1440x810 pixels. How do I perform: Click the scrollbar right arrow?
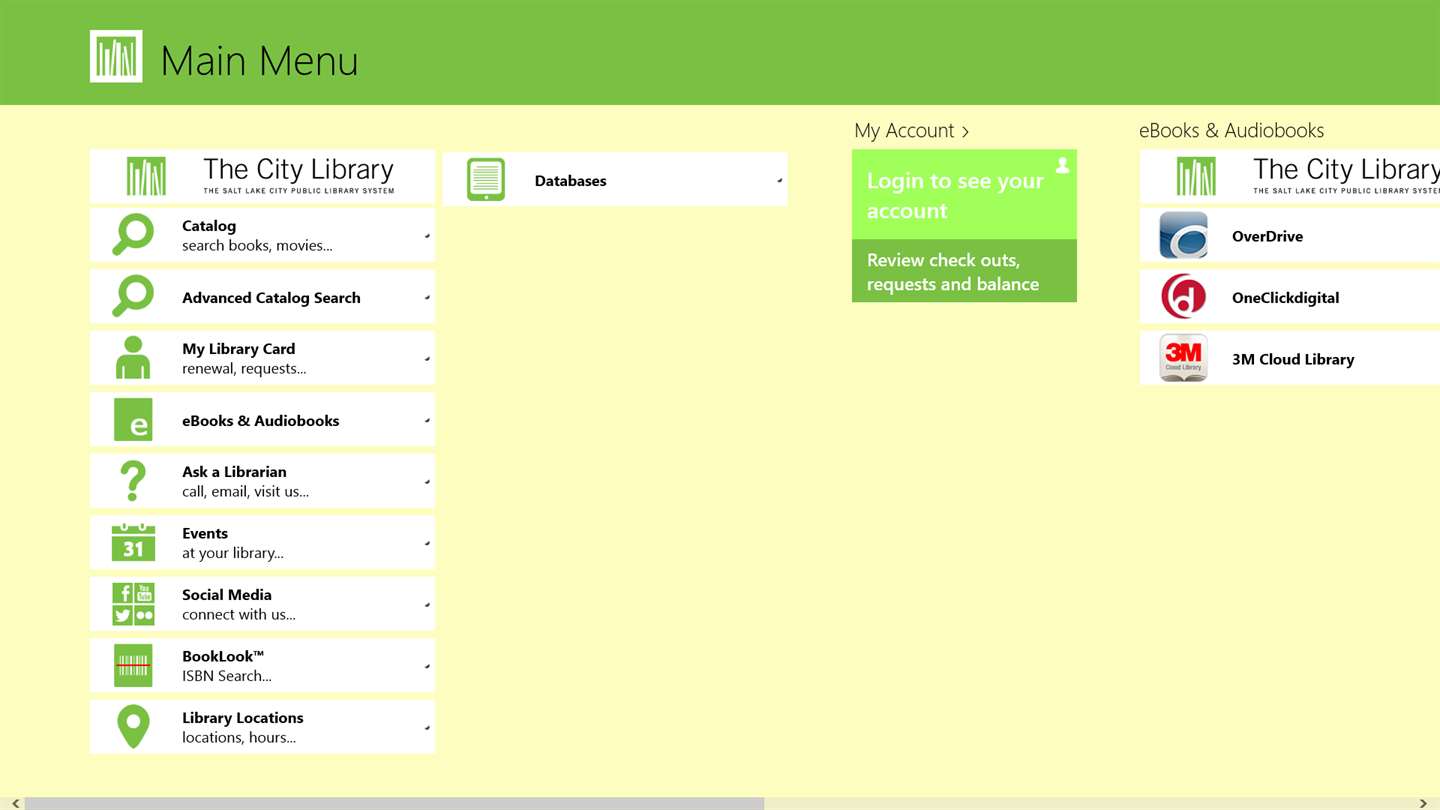tap(1423, 803)
